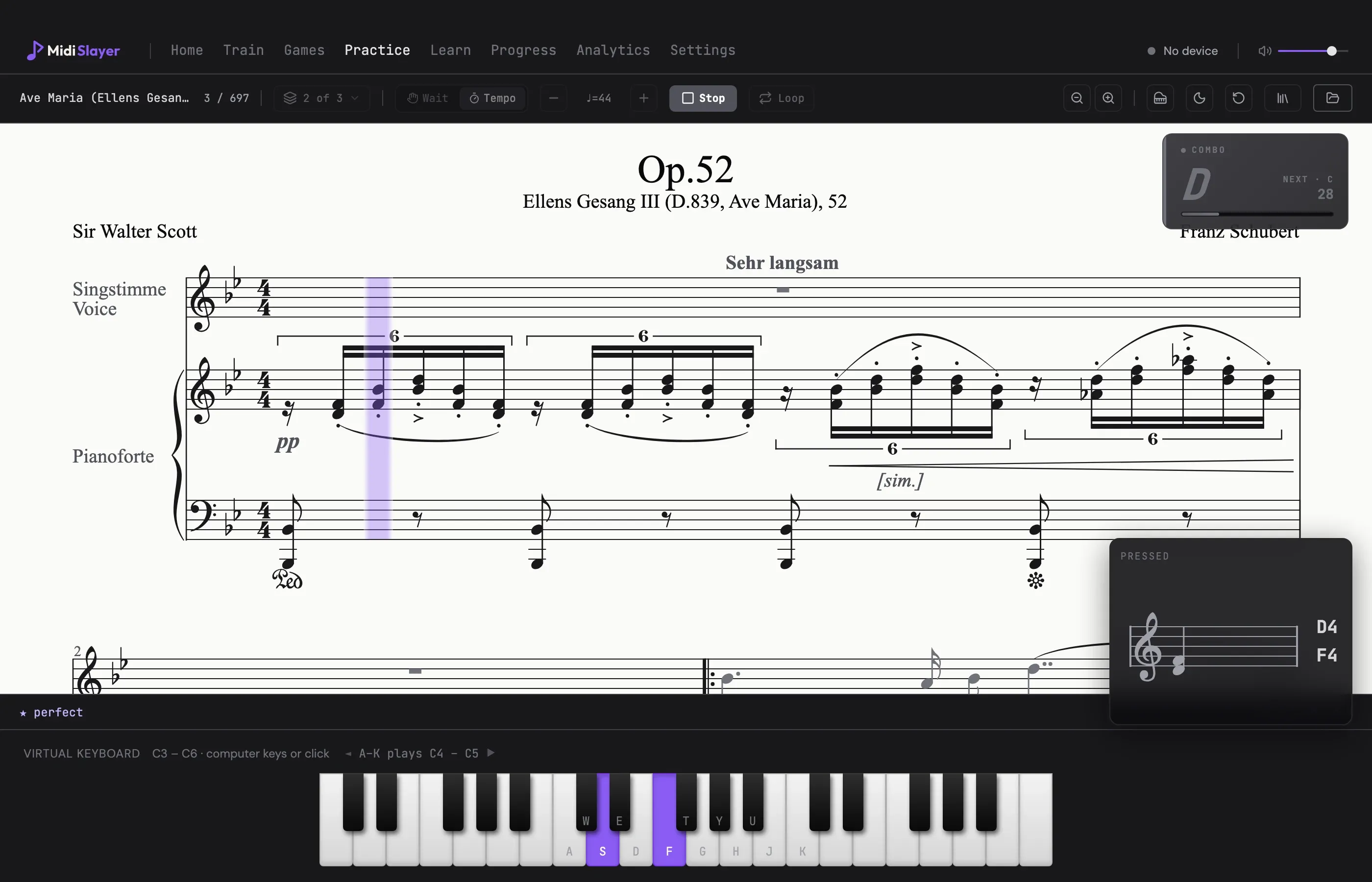Play the white key labeled A
The width and height of the screenshot is (1372, 882).
(568, 850)
